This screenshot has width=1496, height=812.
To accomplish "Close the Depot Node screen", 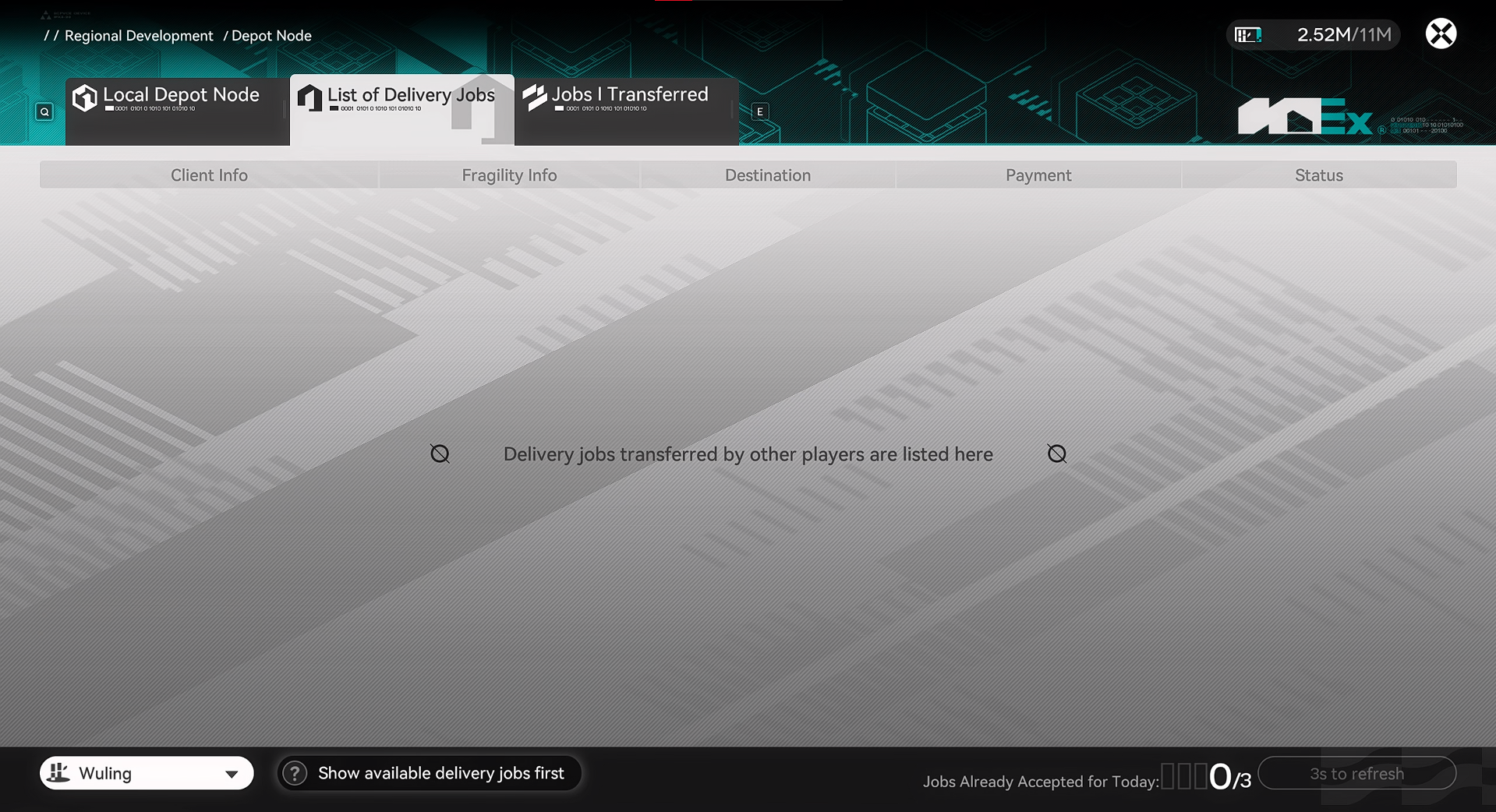I will pyautogui.click(x=1441, y=34).
